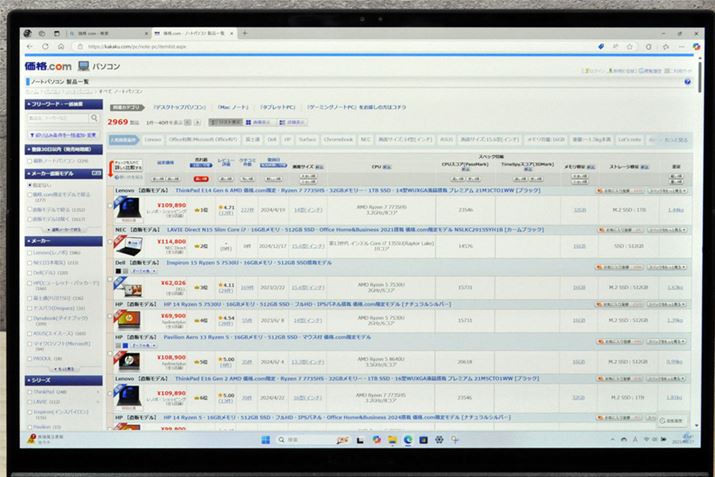Select checkbox beside ThinkPad E14 Gen 6 row
Image resolution: width=715 pixels, height=477 pixels.
pyautogui.click(x=111, y=207)
